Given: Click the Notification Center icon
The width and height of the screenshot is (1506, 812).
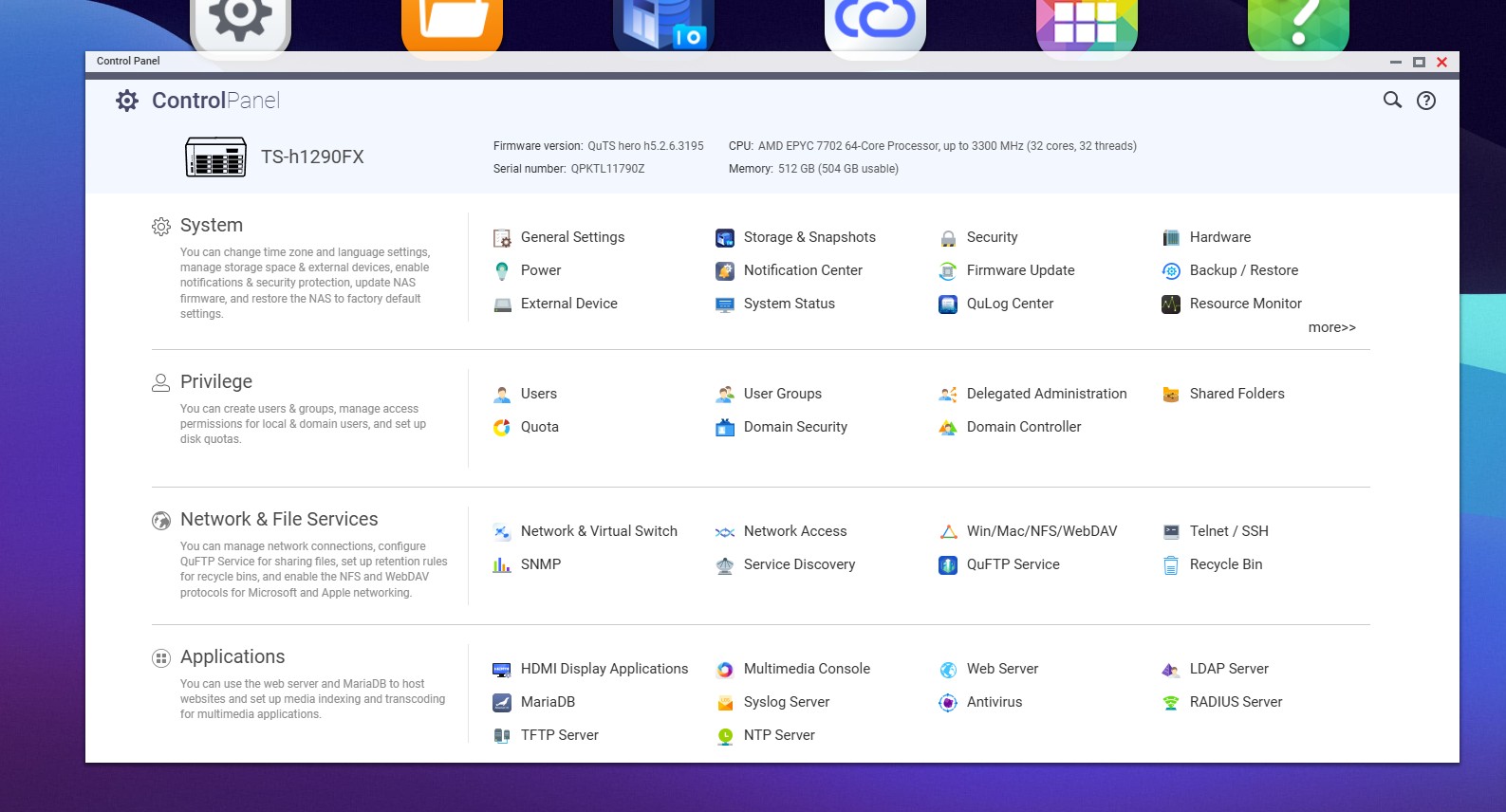Looking at the screenshot, I should [x=725, y=271].
